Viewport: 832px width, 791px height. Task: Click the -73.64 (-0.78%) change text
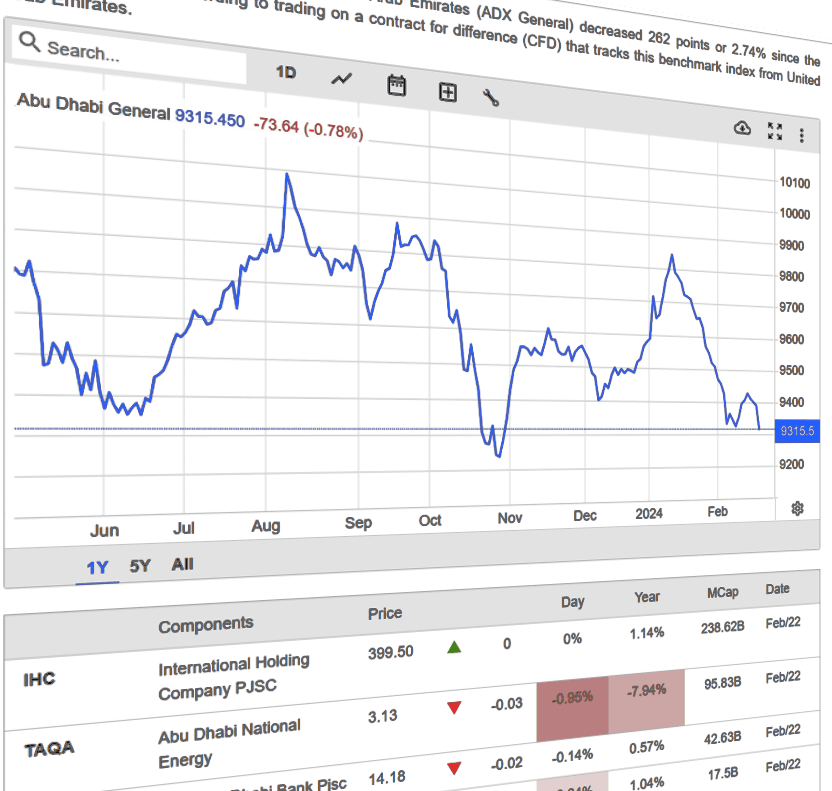coord(308,128)
